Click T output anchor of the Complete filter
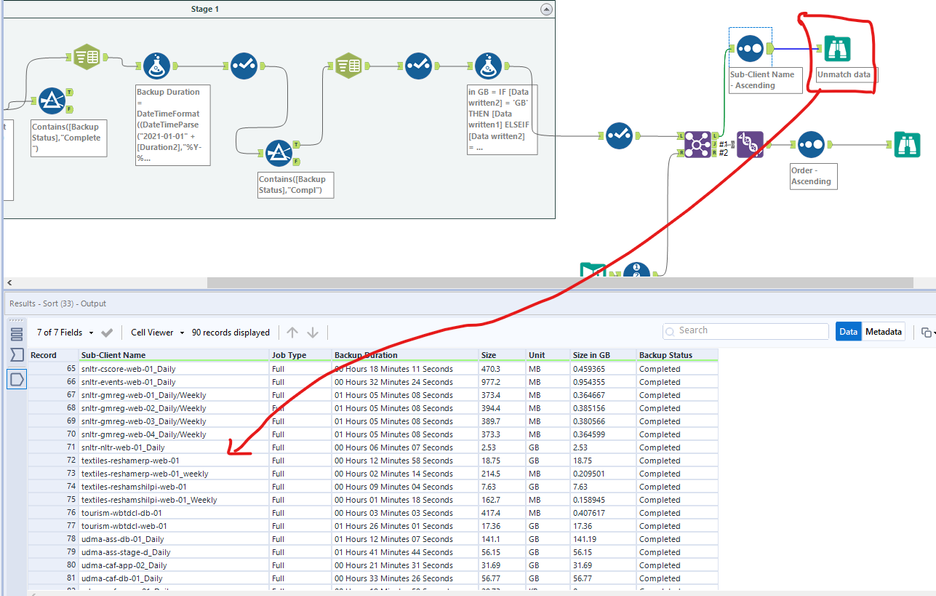Image resolution: width=936 pixels, height=596 pixels. [70, 92]
